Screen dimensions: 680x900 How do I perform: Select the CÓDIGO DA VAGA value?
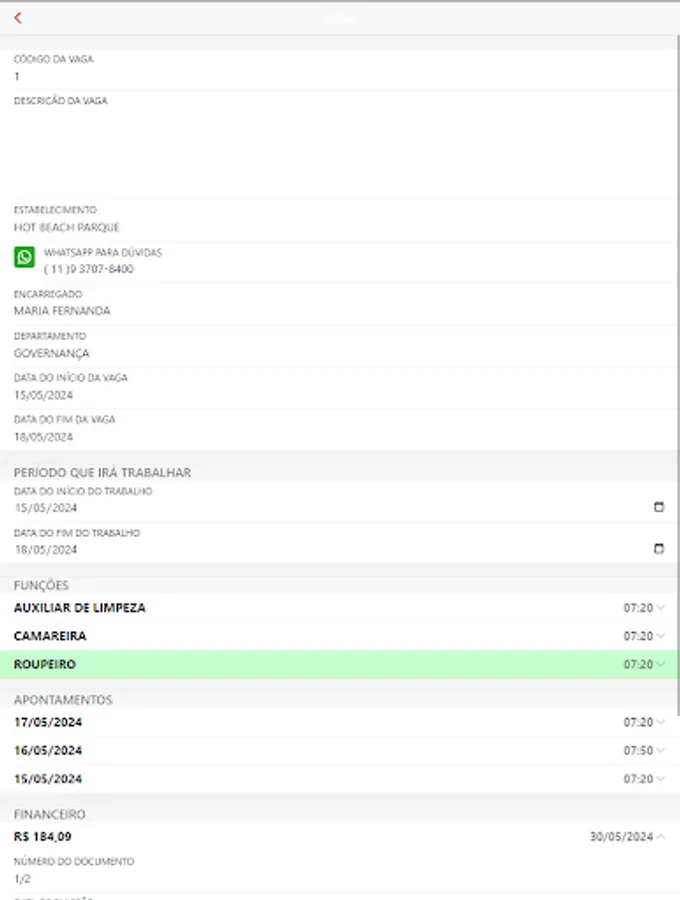pyautogui.click(x=14, y=75)
